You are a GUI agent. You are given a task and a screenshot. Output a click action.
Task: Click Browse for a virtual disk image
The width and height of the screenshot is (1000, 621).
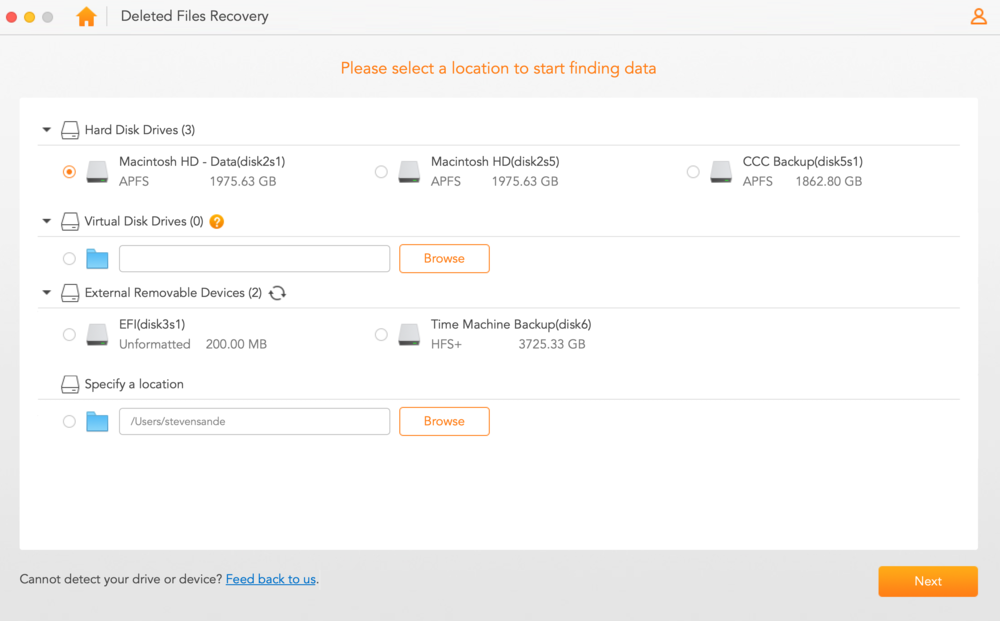pos(445,259)
